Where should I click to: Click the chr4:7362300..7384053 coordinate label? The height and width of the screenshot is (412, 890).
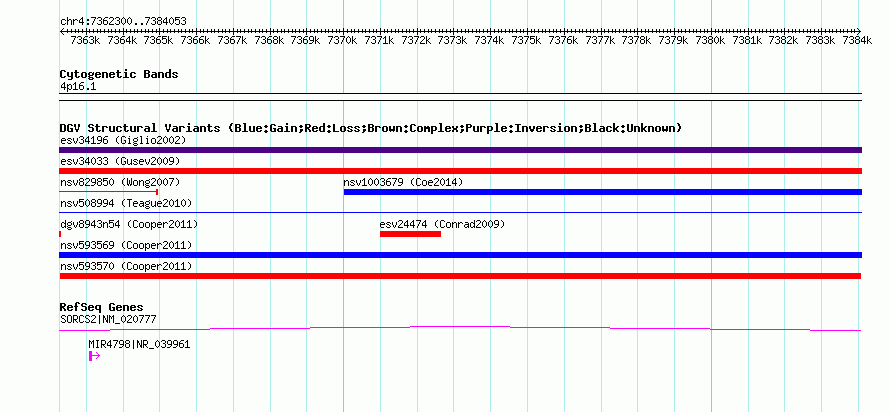click(123, 22)
